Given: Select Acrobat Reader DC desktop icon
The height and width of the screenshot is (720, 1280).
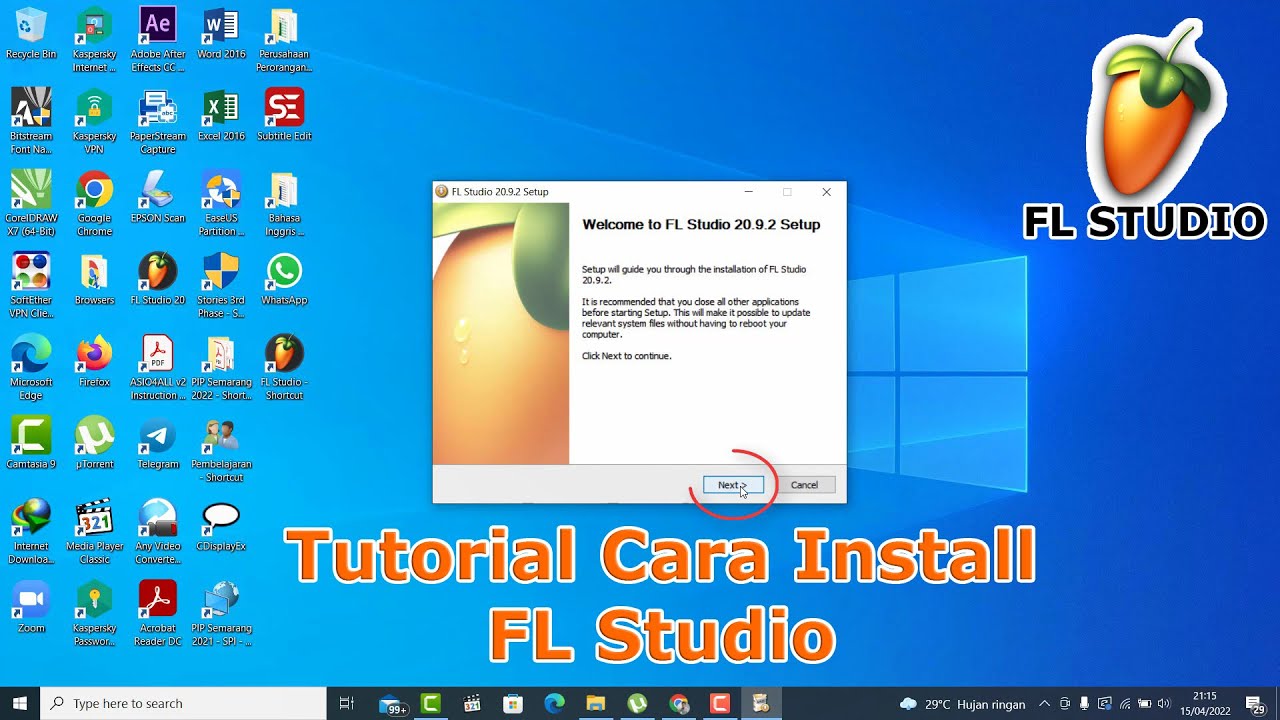Looking at the screenshot, I should point(158,614).
